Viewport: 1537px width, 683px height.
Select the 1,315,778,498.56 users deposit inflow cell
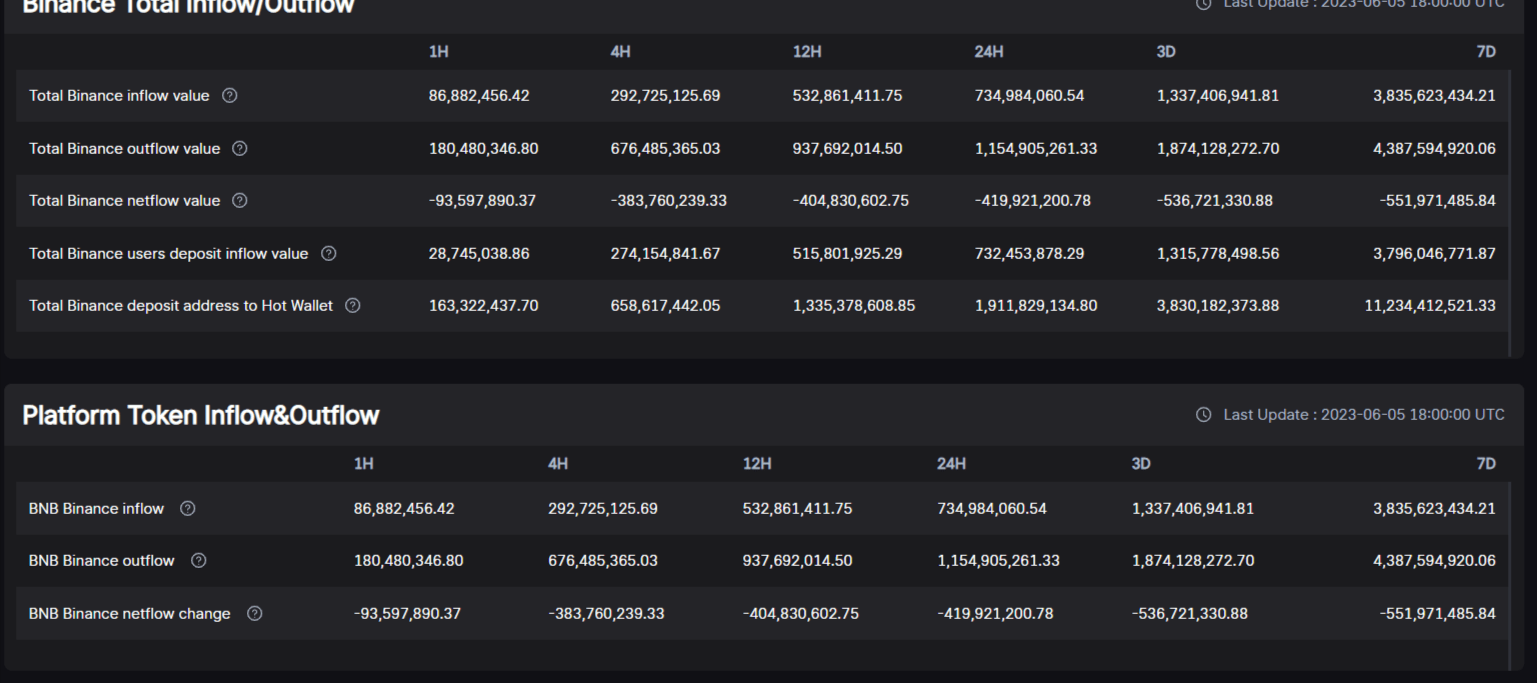point(1217,253)
